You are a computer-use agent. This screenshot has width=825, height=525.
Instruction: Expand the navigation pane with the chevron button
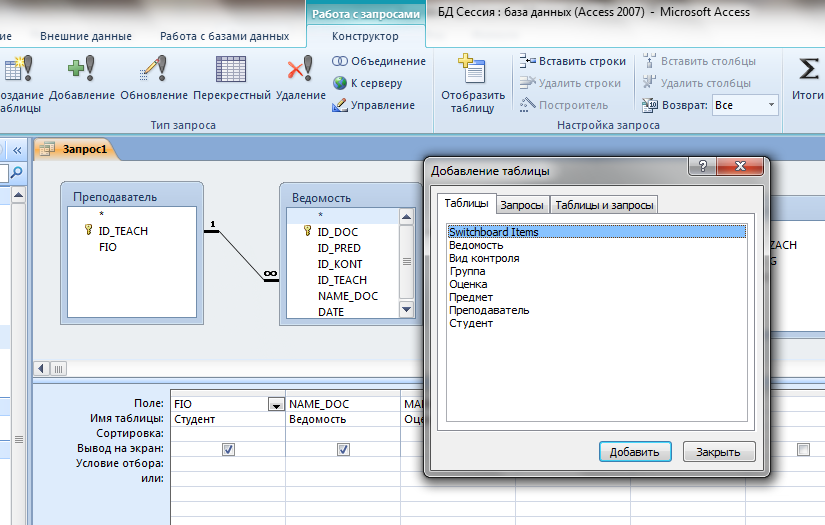coord(16,149)
